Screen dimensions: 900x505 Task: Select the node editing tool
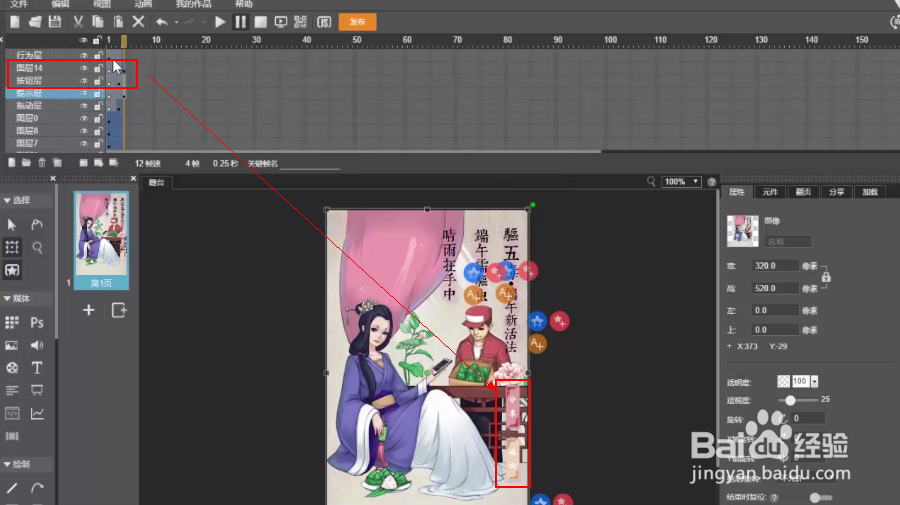click(37, 224)
